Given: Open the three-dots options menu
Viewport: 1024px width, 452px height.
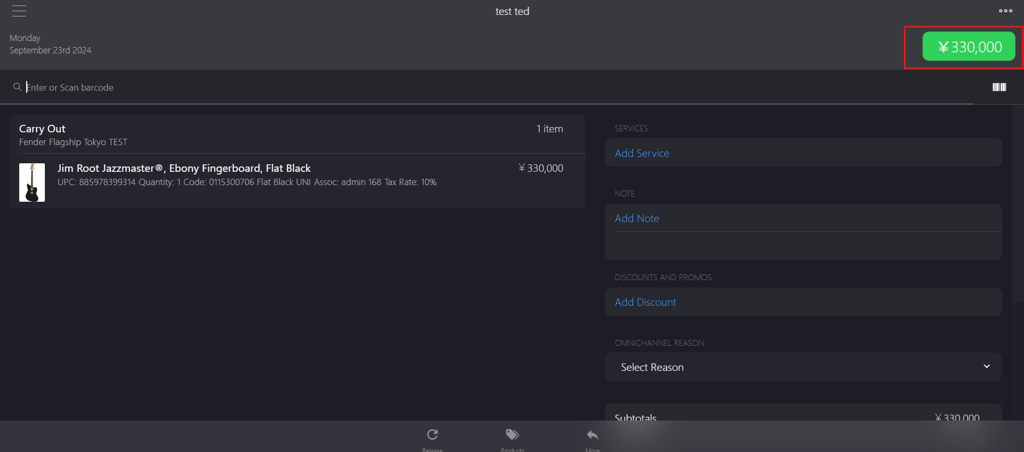Looking at the screenshot, I should (x=1005, y=10).
